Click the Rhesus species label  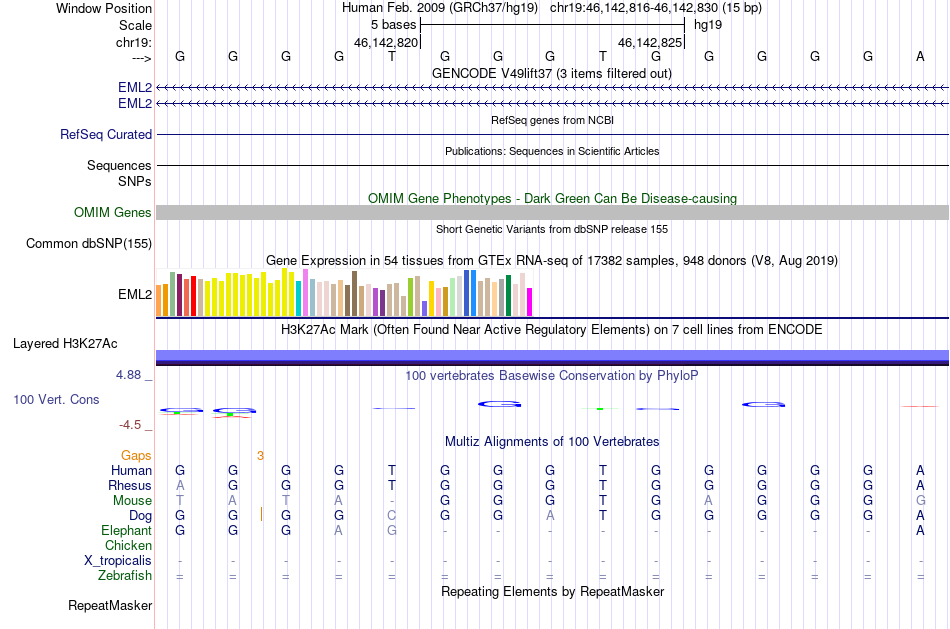coord(130,485)
